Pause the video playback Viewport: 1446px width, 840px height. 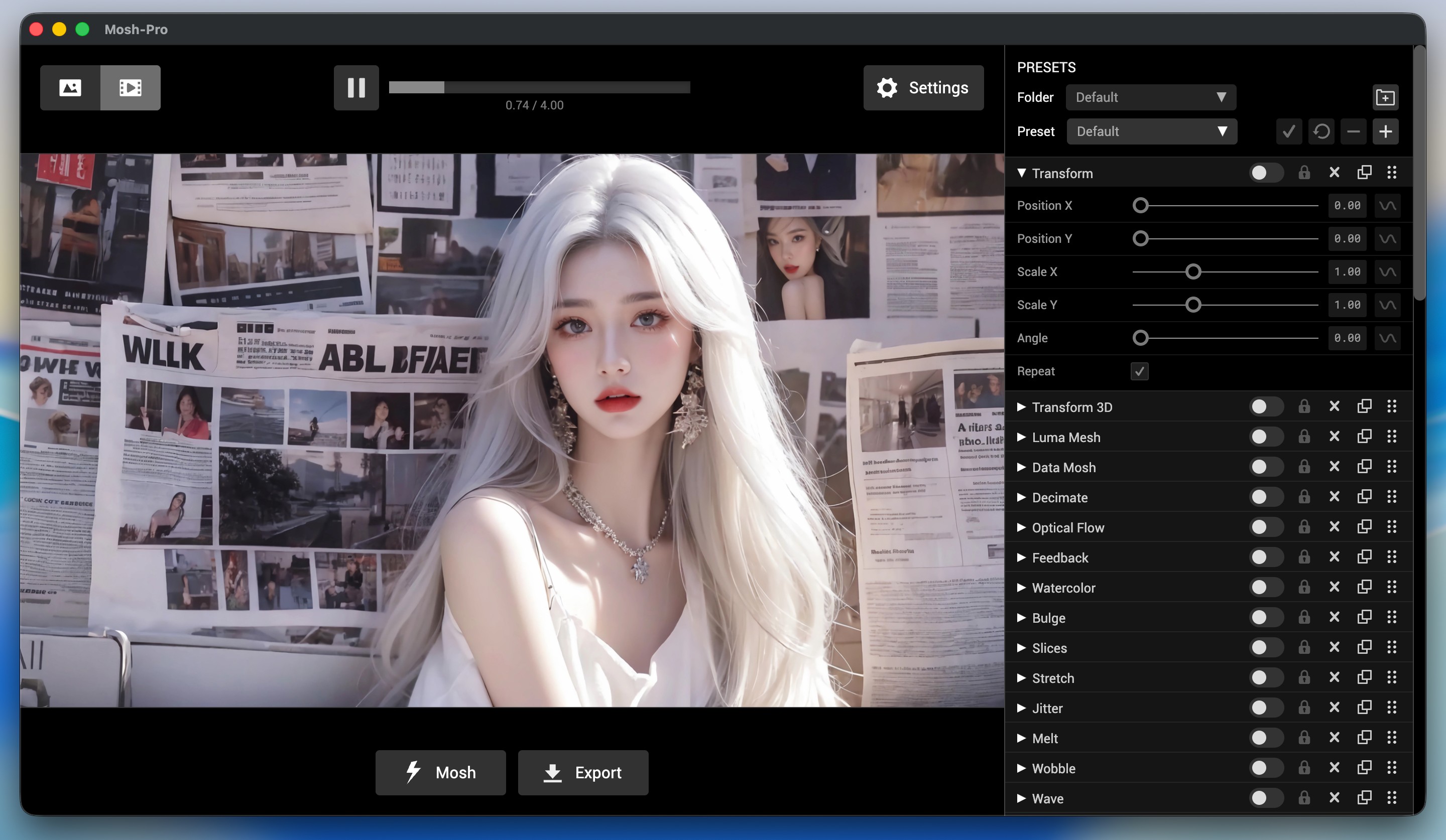[x=356, y=88]
